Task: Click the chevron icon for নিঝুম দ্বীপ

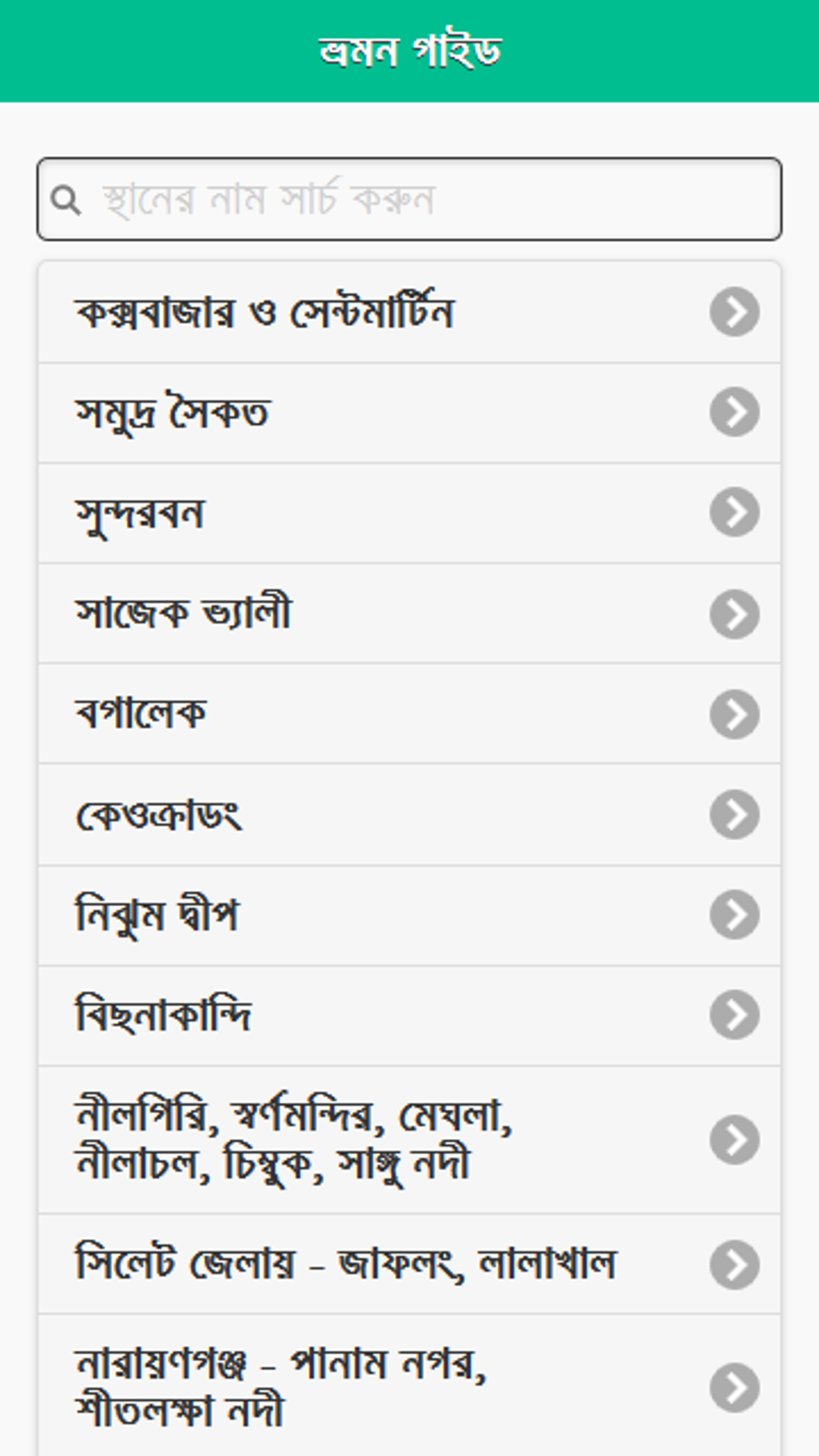Action: coord(734,915)
